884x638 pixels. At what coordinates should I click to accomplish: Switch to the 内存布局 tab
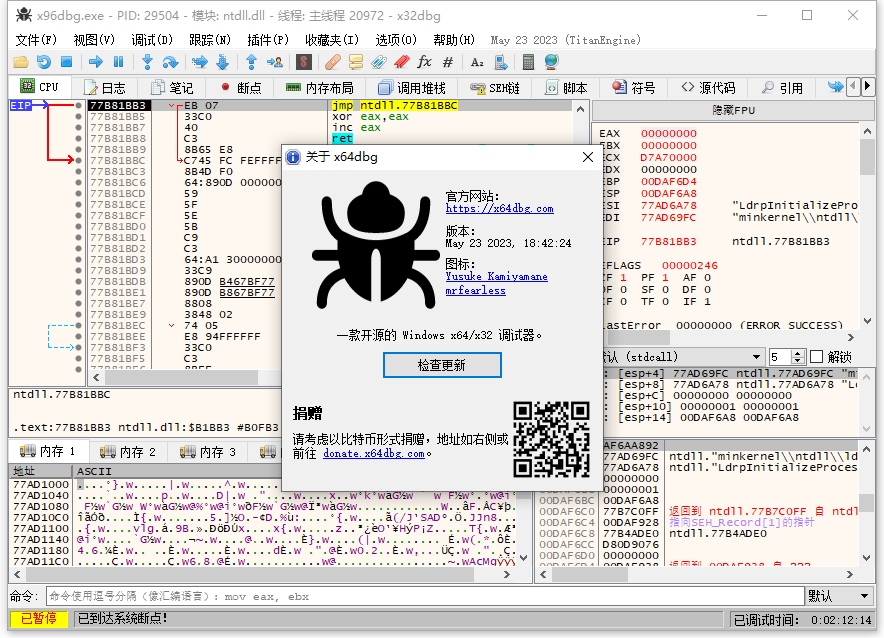pos(320,88)
